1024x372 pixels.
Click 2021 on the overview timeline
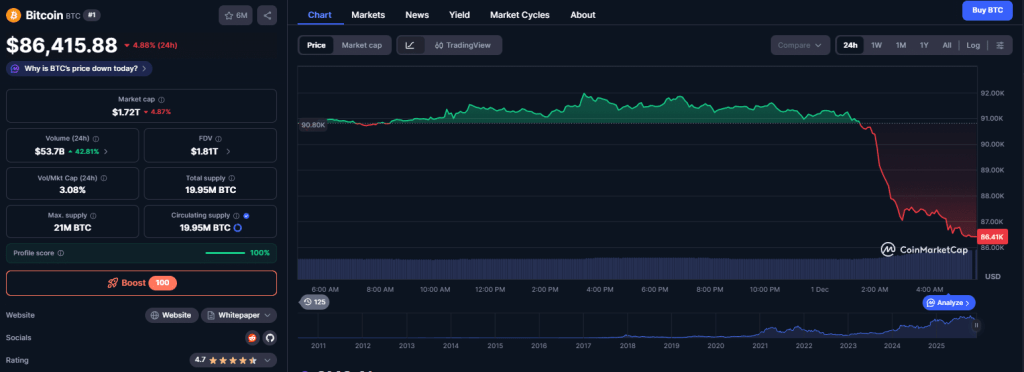click(760, 345)
